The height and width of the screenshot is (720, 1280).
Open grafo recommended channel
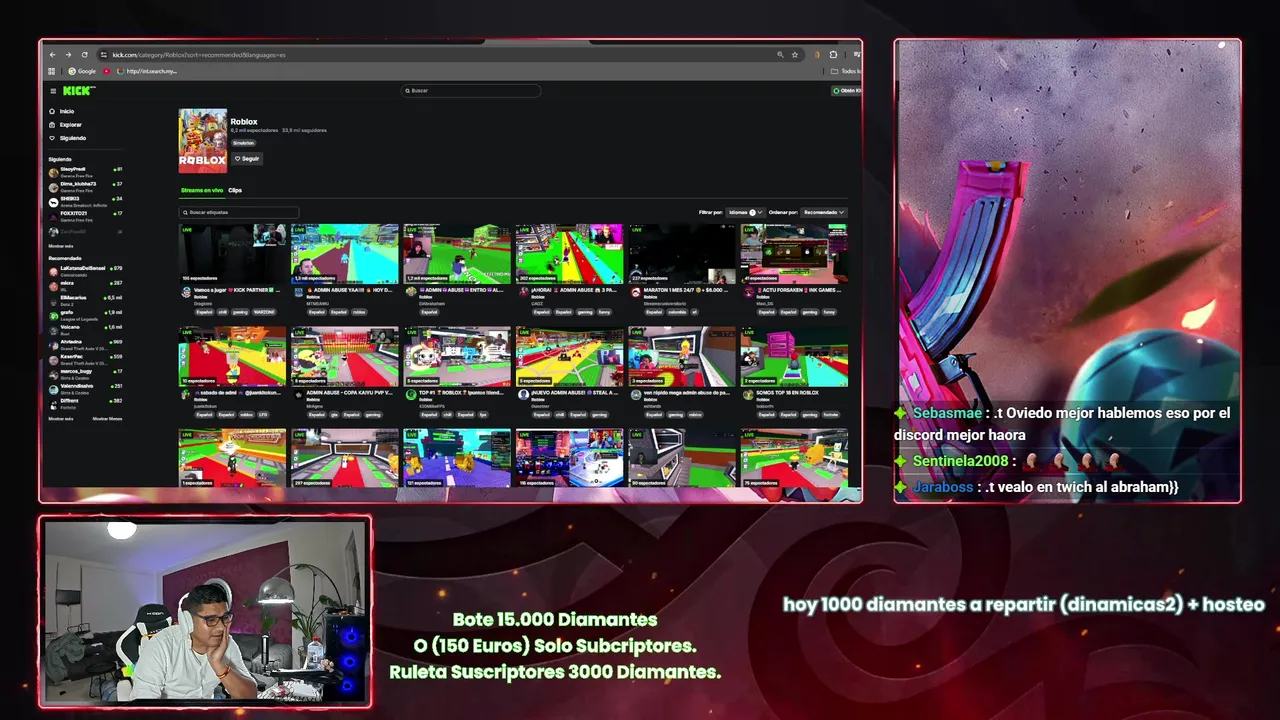85,314
